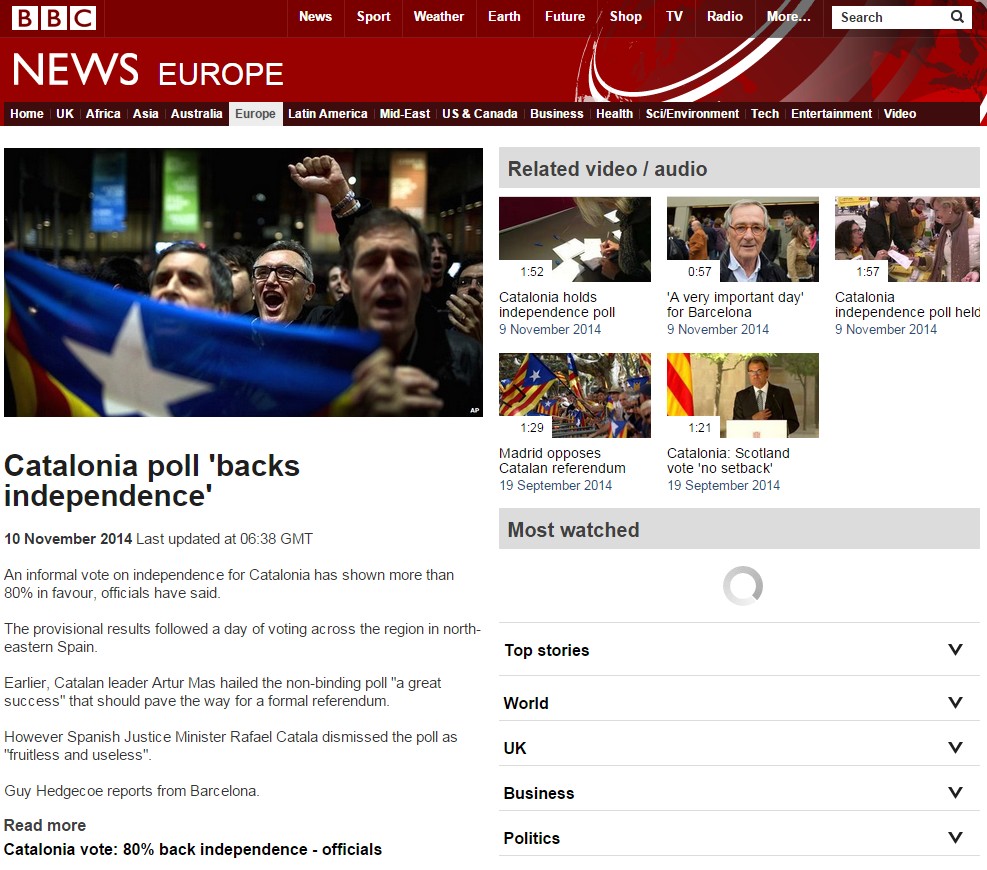
Task: Open the Sci/Environment section tab
Action: 692,114
